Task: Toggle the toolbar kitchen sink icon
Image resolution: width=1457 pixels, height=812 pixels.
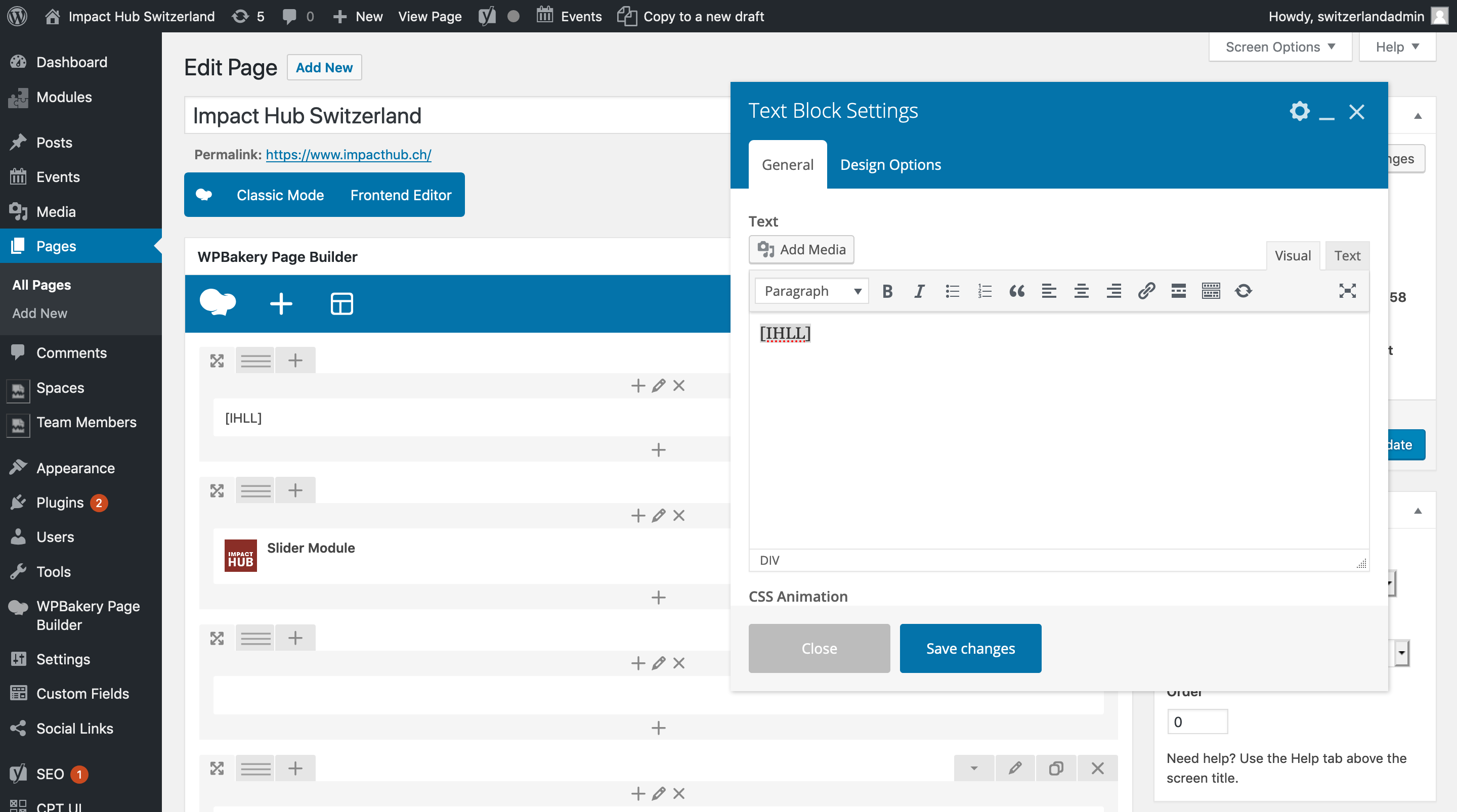Action: click(x=1211, y=291)
